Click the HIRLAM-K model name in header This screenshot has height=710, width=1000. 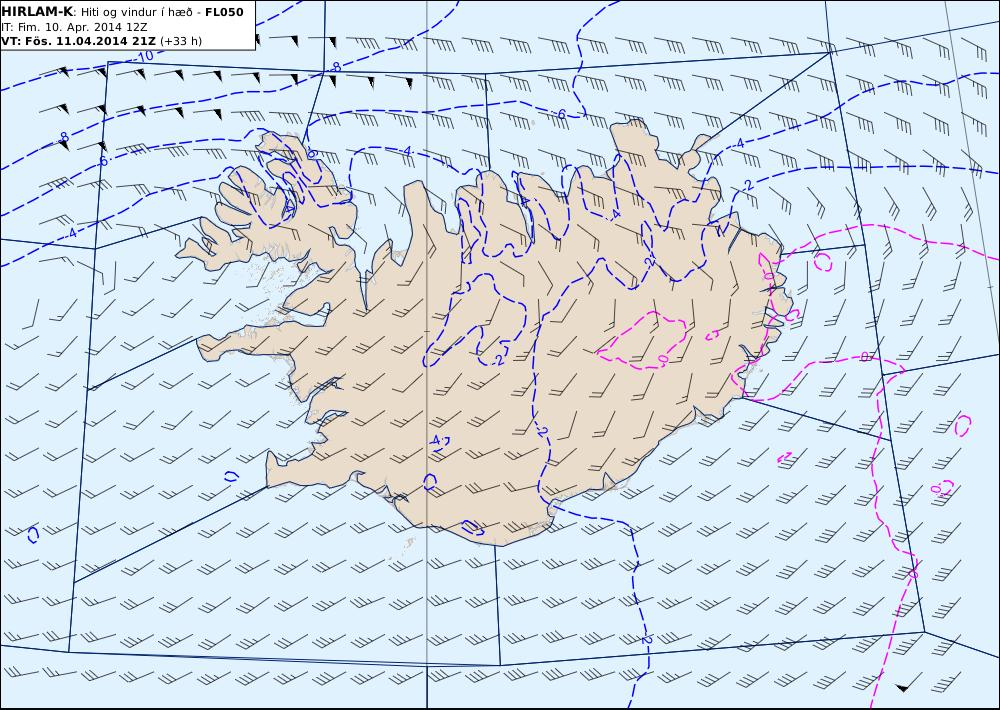pyautogui.click(x=38, y=11)
